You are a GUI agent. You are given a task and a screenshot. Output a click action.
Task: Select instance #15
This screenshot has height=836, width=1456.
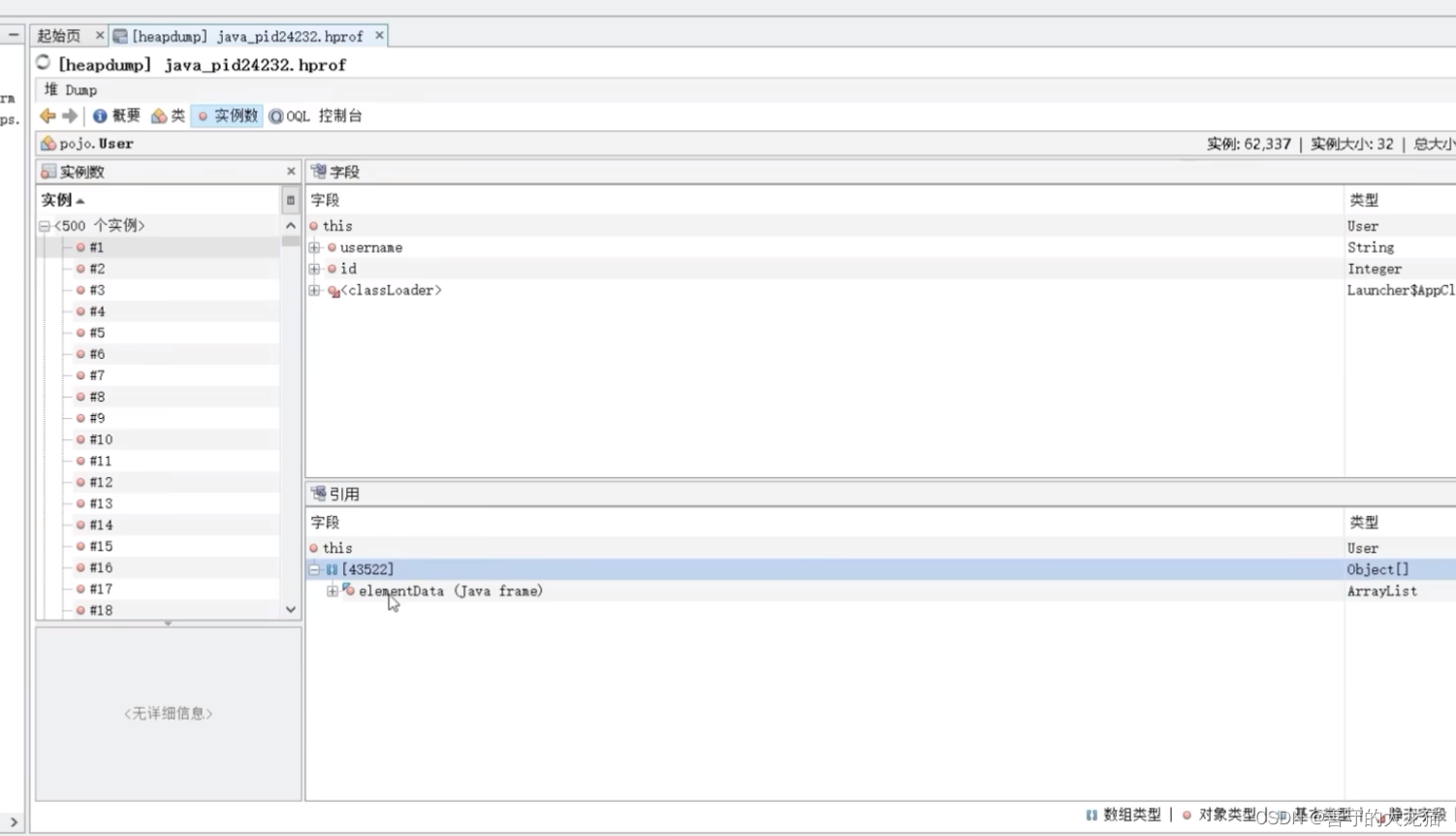pos(158,546)
